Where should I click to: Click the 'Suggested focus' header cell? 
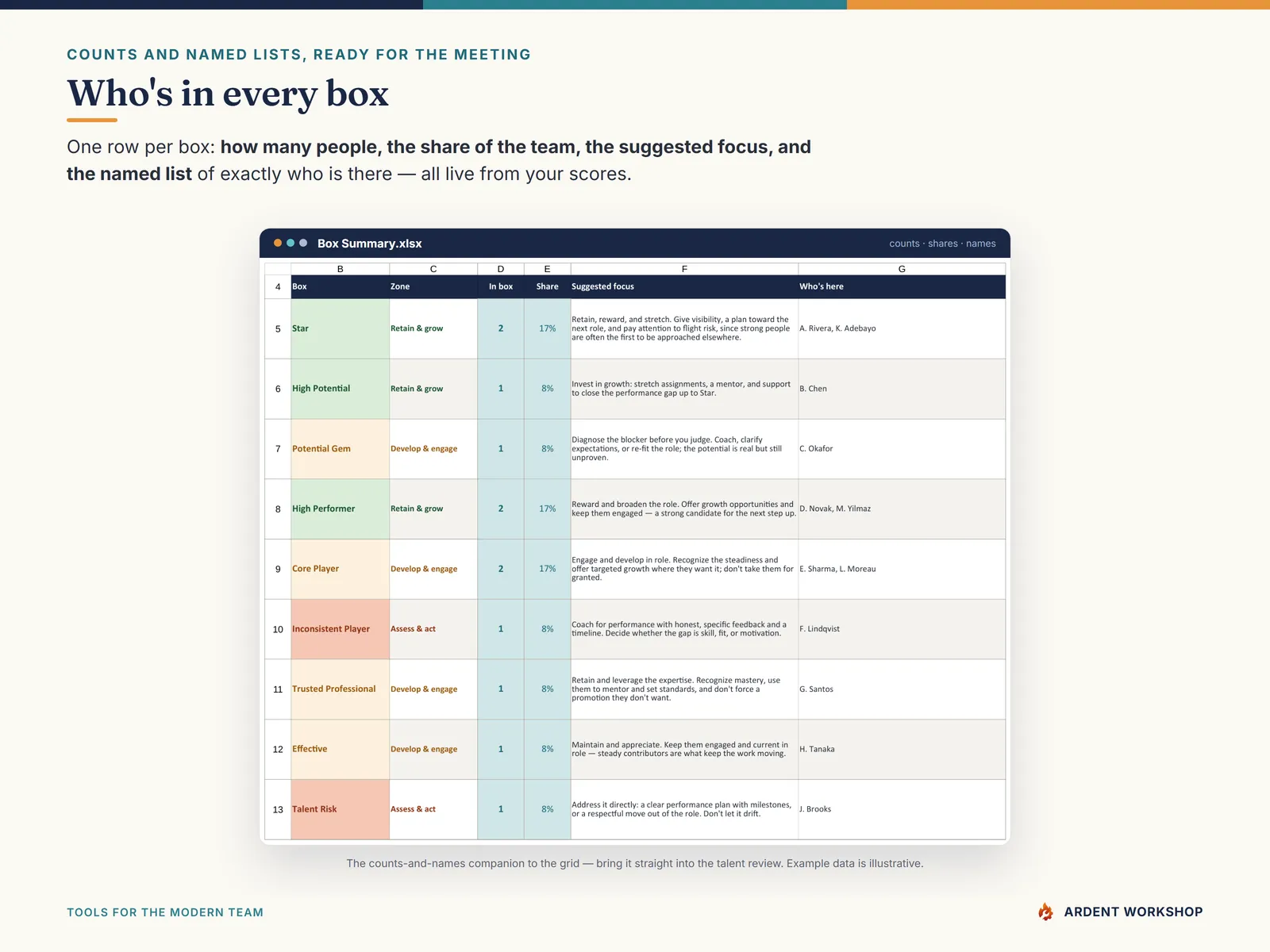tap(684, 286)
